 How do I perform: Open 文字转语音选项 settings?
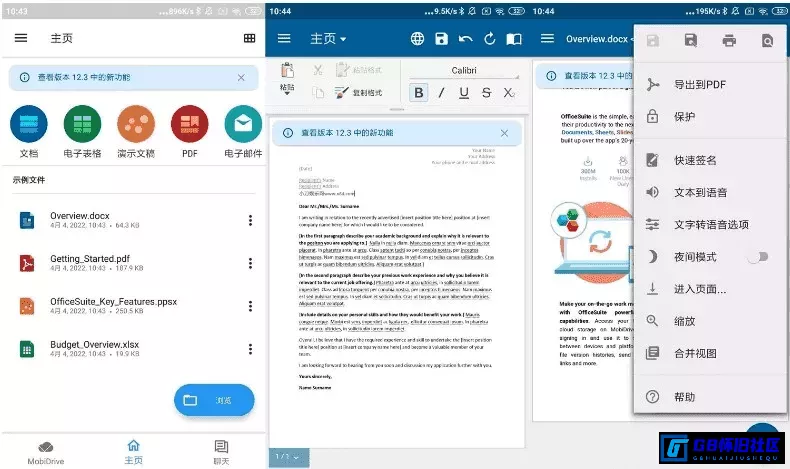(710, 225)
